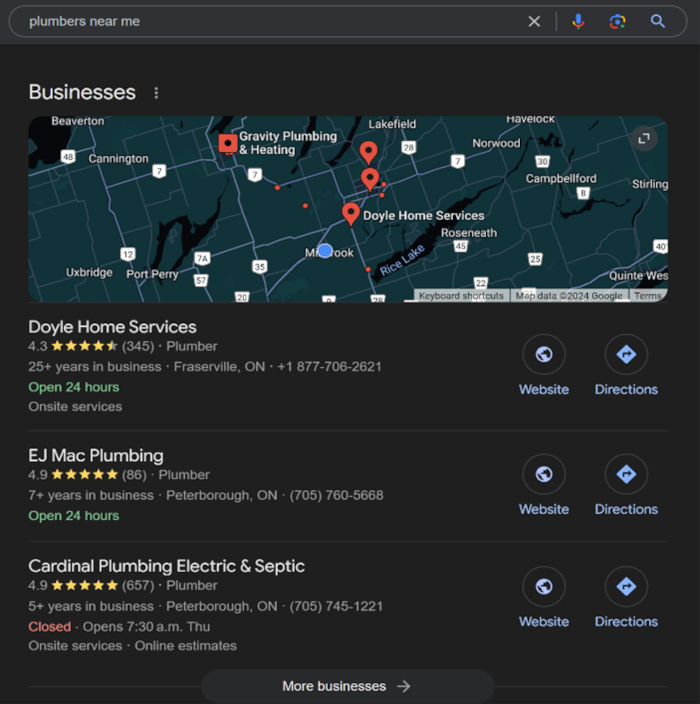Start voice search with the microphone icon
This screenshot has height=704, width=700.
(x=578, y=21)
